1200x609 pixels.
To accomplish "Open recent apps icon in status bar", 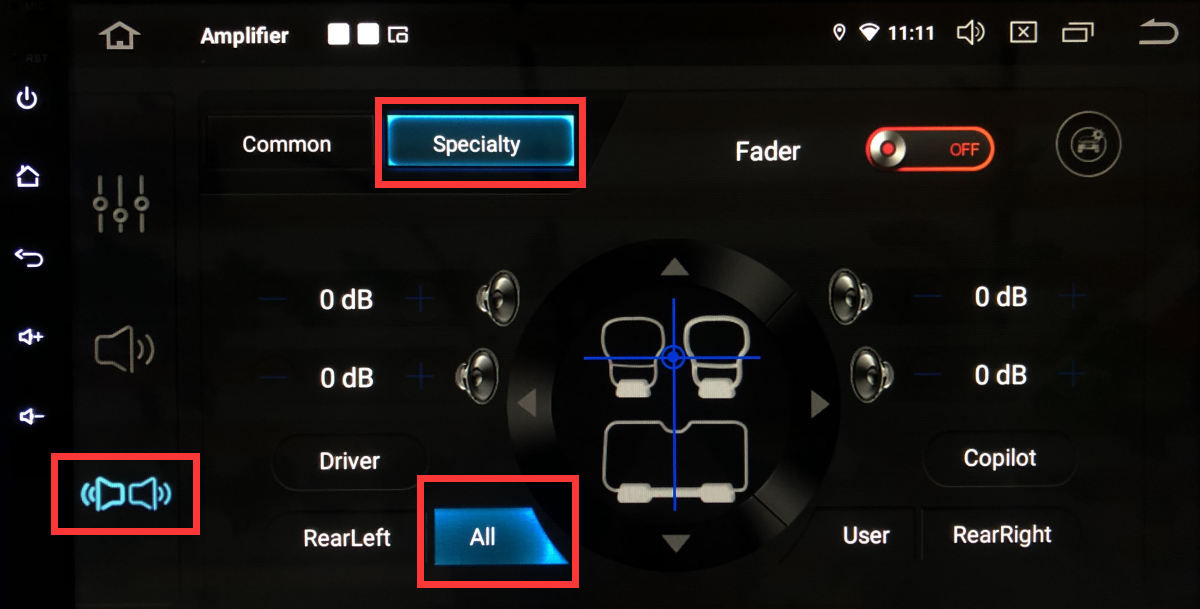I will point(1077,33).
